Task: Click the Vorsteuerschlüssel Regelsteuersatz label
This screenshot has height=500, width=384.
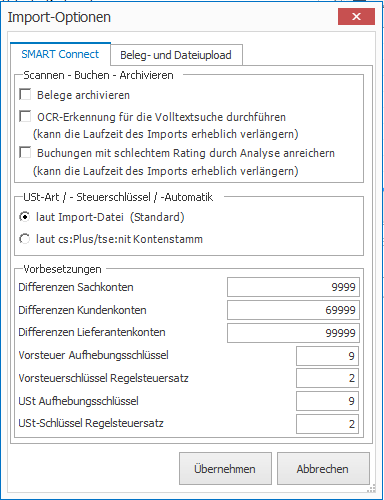Action: pos(104,378)
